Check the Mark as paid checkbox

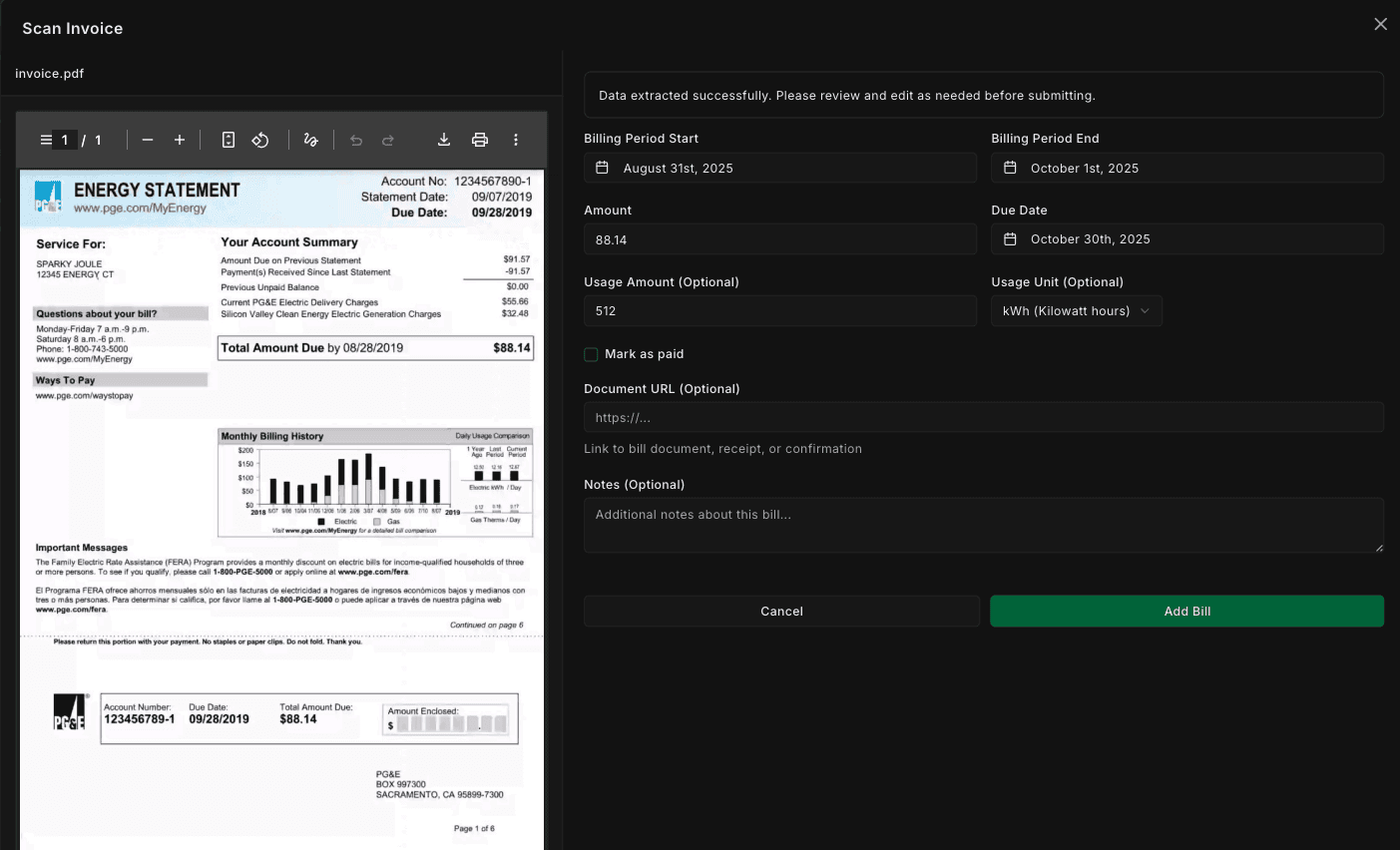click(592, 354)
